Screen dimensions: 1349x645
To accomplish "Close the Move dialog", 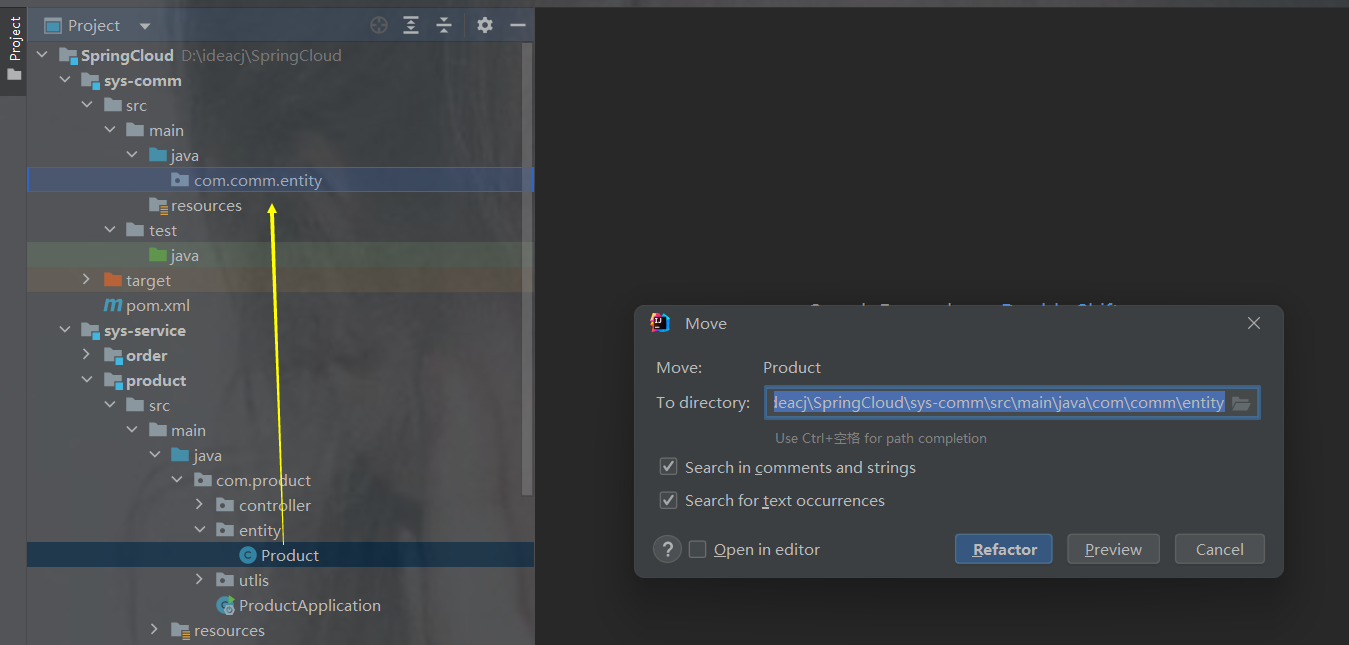I will click(1254, 323).
